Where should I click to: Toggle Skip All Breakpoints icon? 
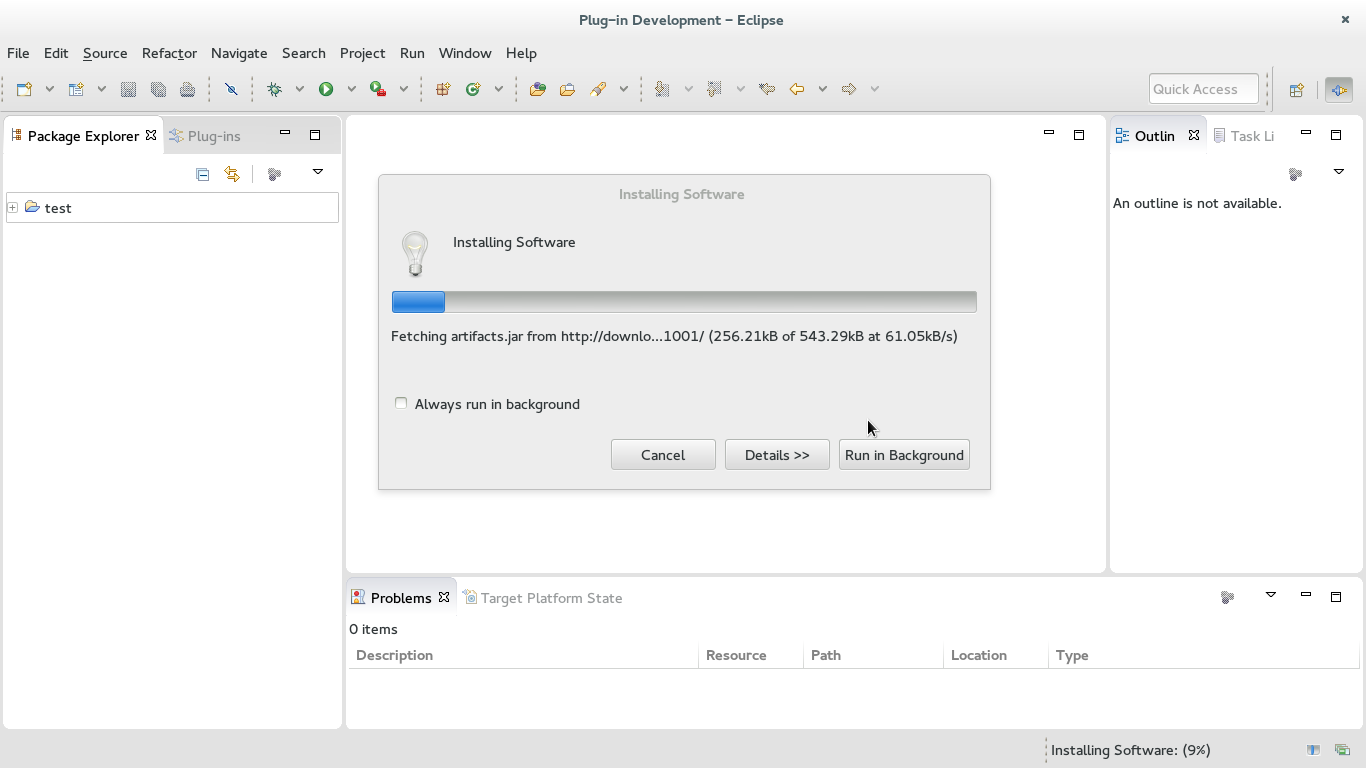[x=231, y=89]
